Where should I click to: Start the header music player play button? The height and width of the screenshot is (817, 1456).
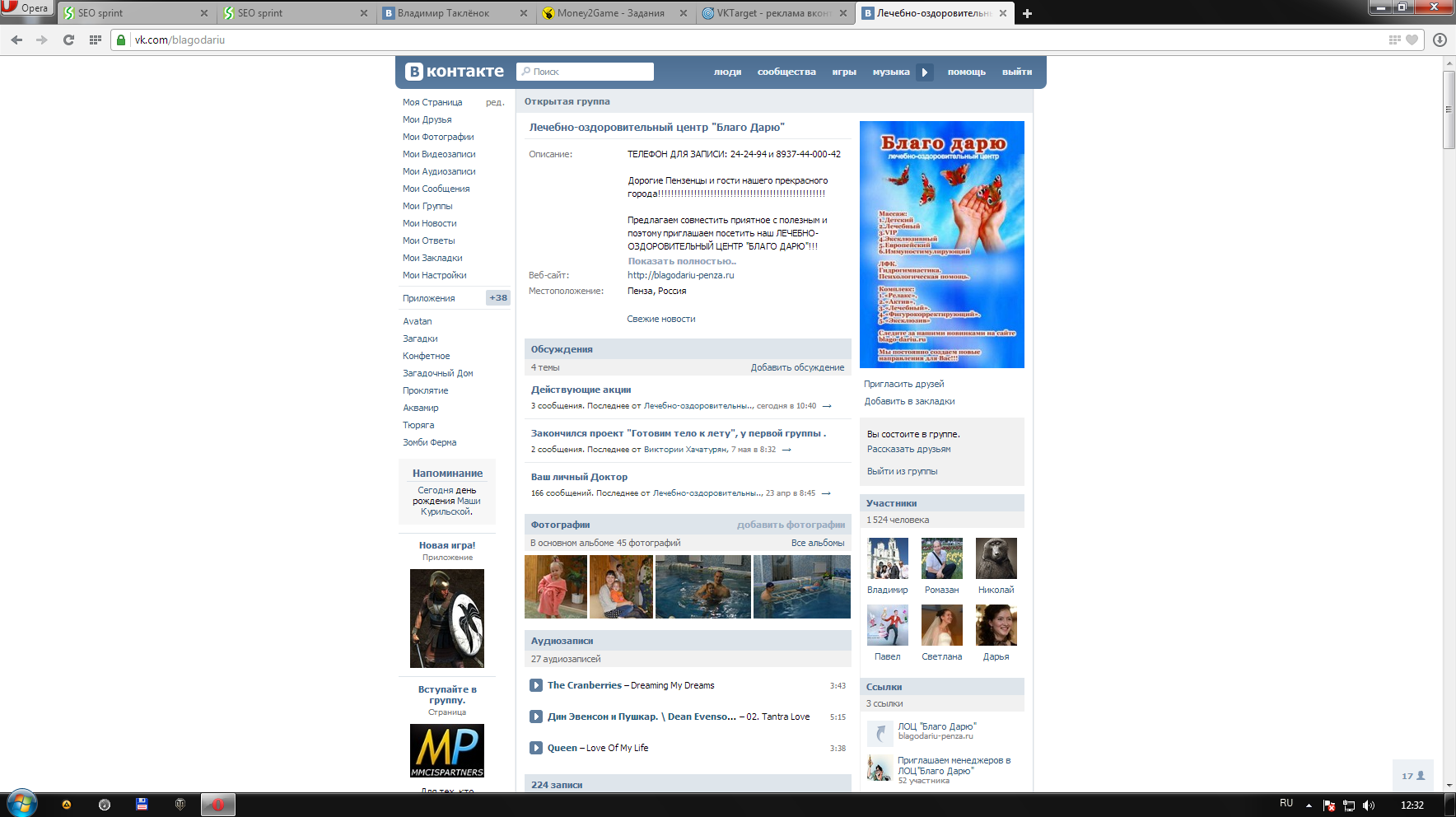pos(925,72)
